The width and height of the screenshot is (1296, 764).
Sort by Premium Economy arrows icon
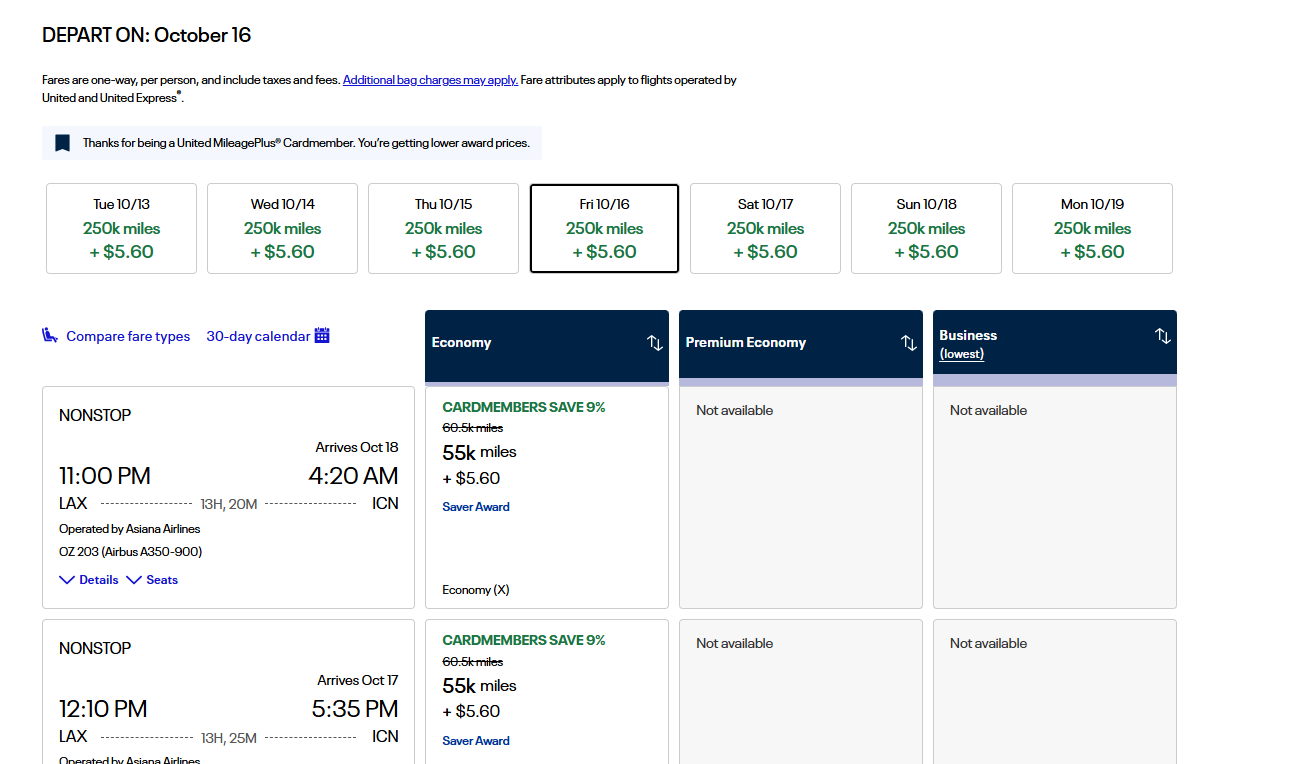[x=908, y=343]
